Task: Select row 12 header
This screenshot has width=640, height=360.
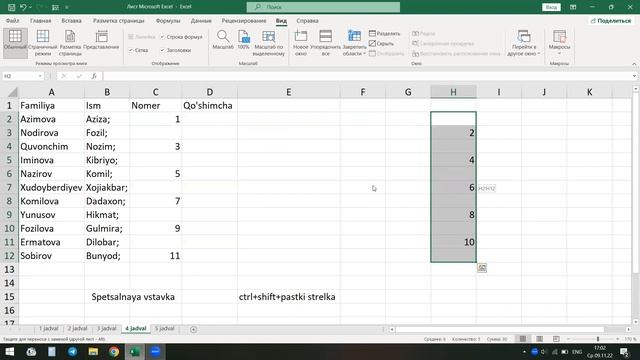Action: click(9, 256)
